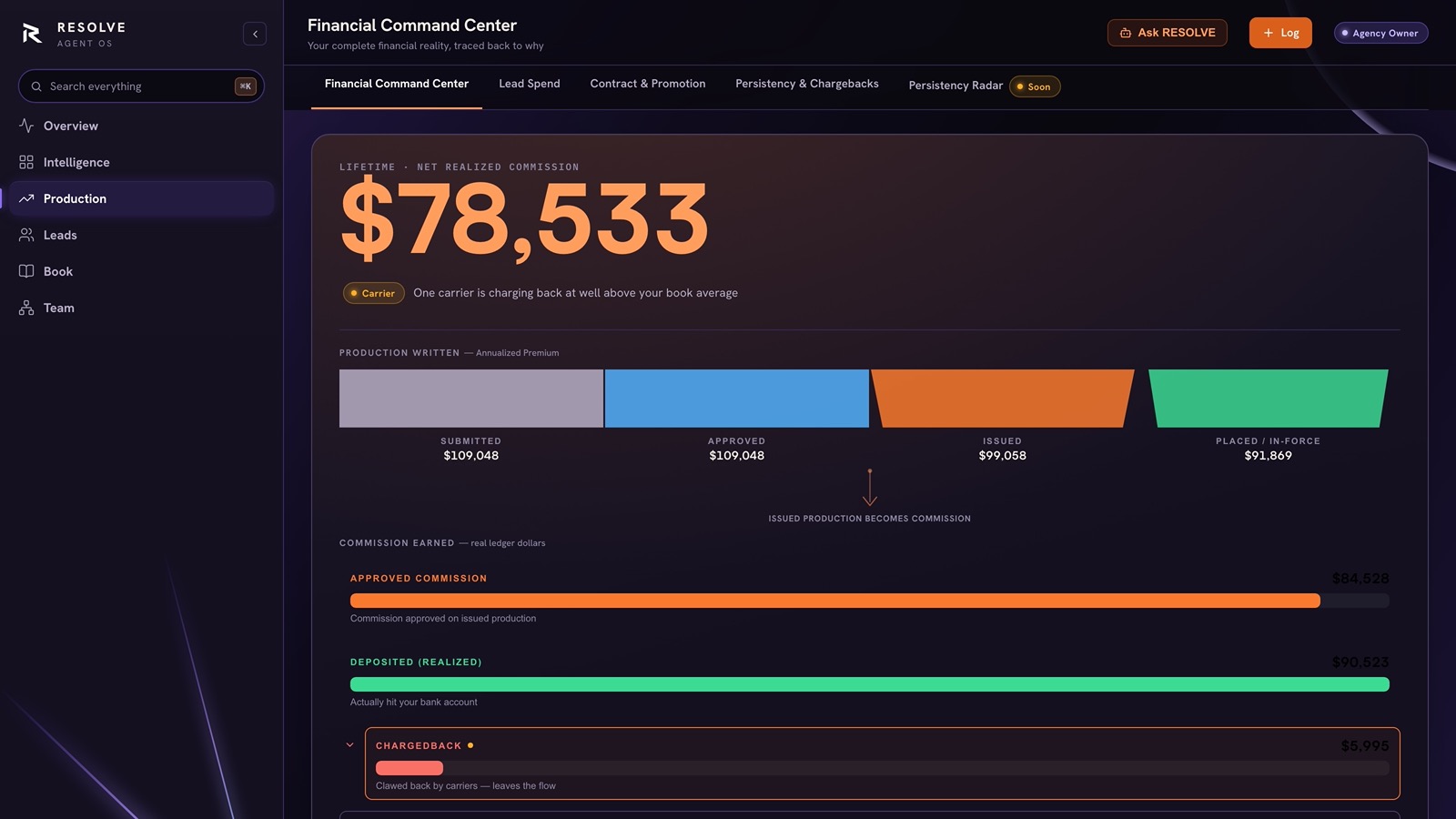This screenshot has height=819, width=1456.
Task: Open the Persistency Radar tab
Action: pos(955,86)
